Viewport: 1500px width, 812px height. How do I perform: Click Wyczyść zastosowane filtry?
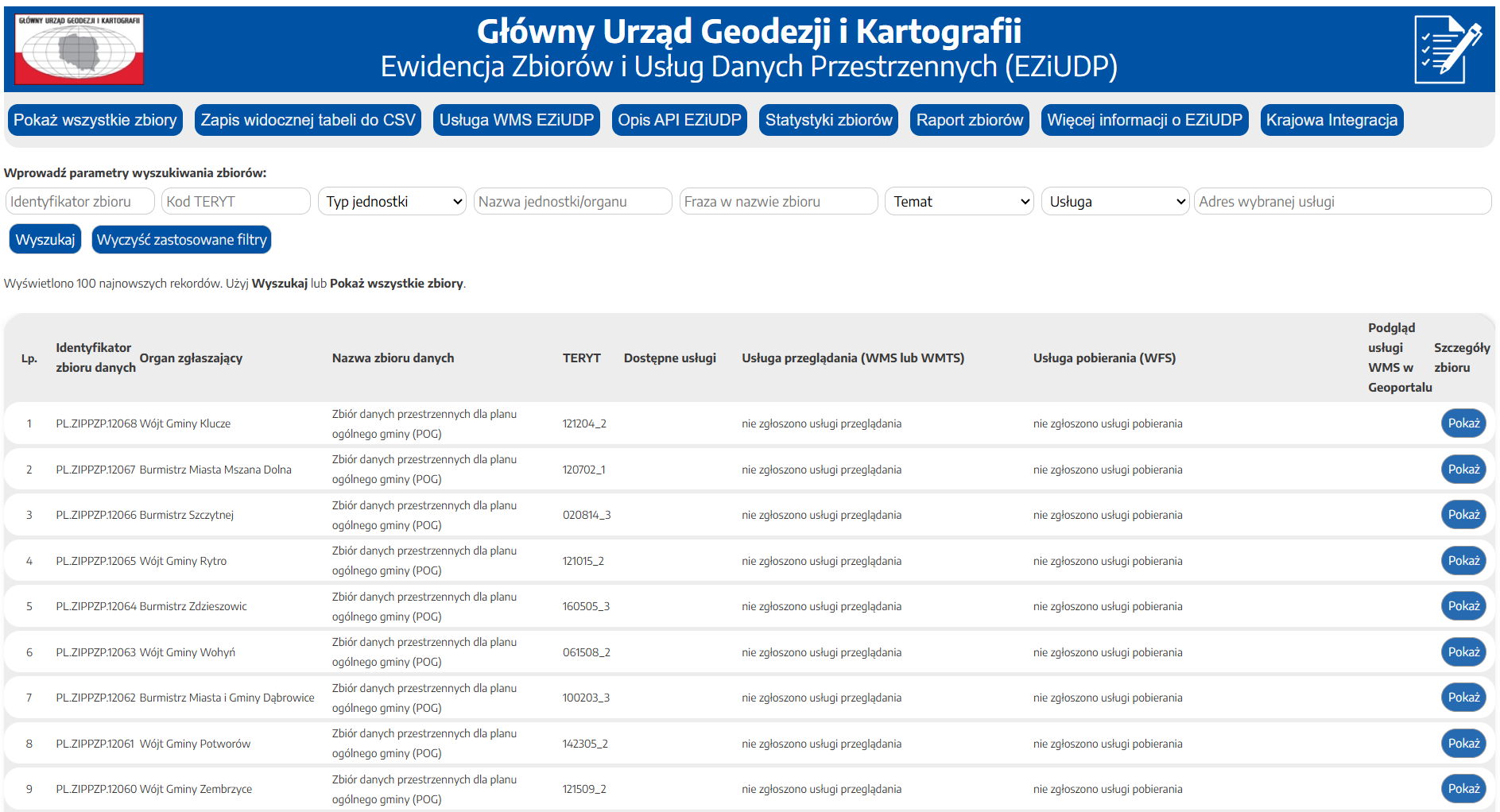click(181, 239)
